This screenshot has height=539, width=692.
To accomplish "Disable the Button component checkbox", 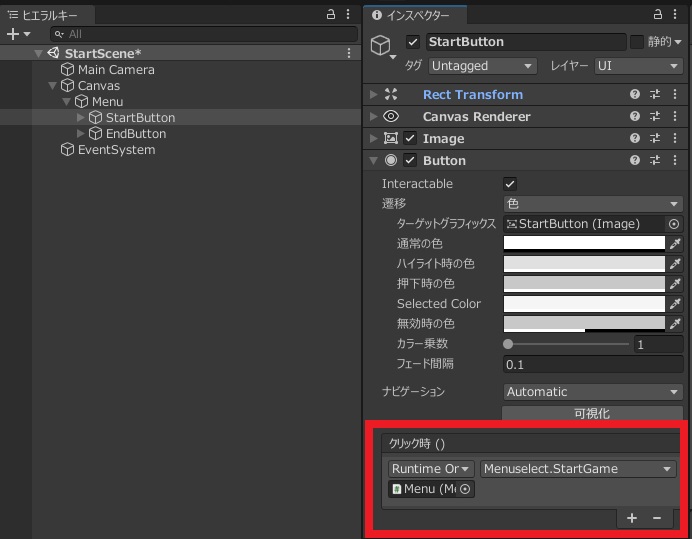I will [x=410, y=160].
